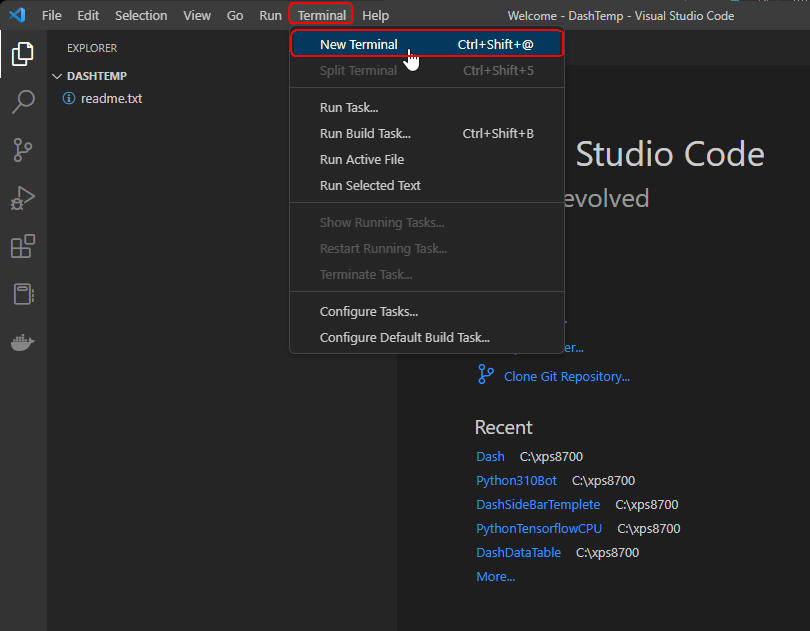Screen dimensions: 810x631
Task: Click the Welcome - DashTemp window title
Action: 621,16
